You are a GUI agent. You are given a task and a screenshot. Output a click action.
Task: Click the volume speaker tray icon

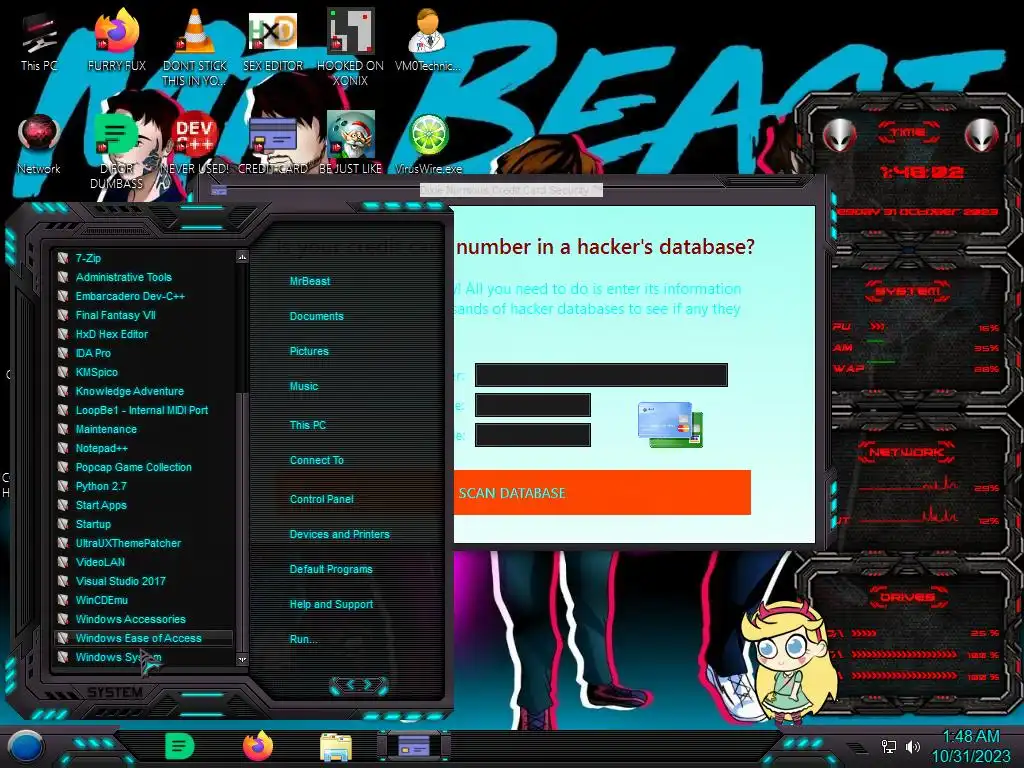pos(912,746)
